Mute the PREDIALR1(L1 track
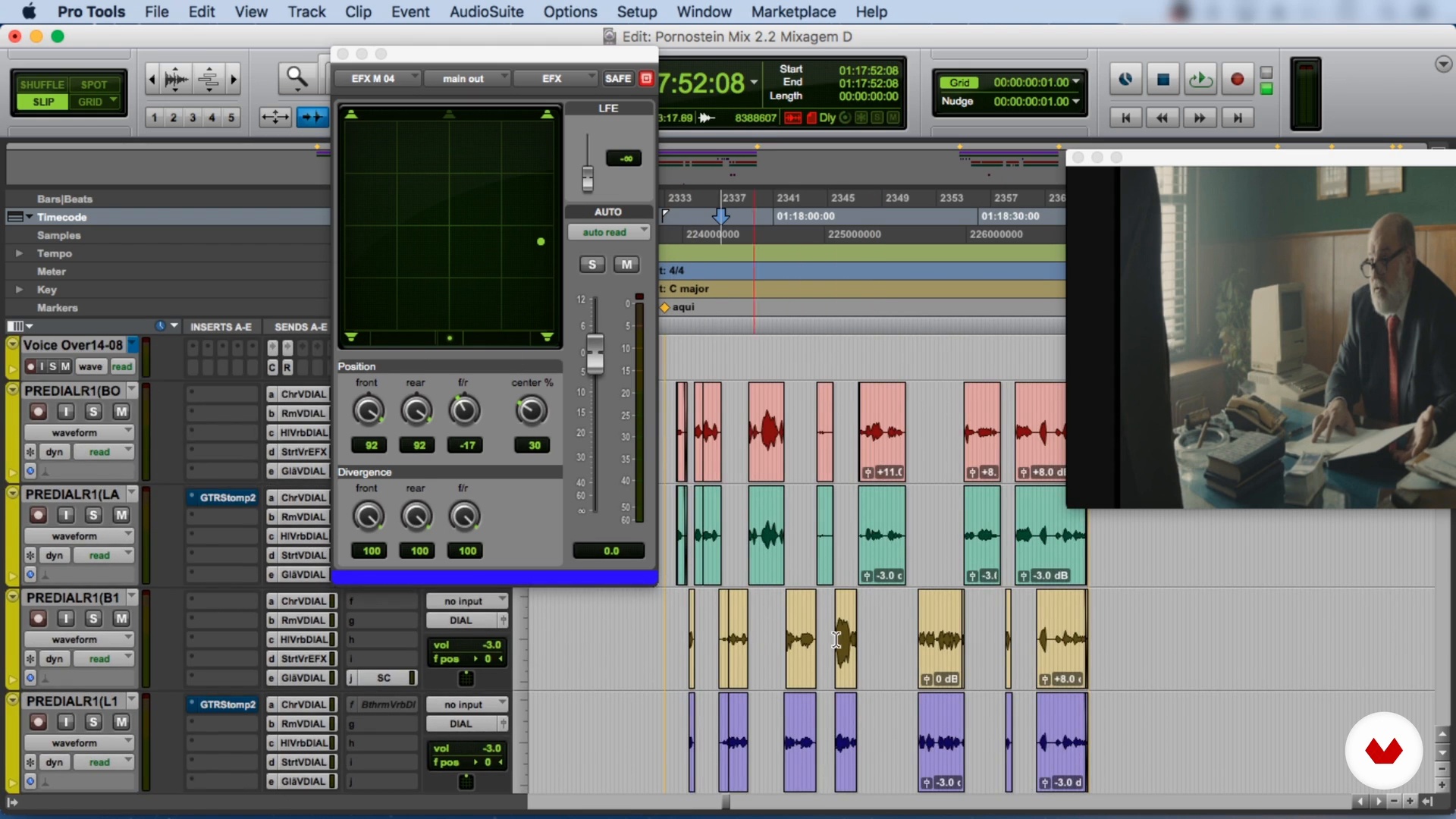The height and width of the screenshot is (819, 1456). (121, 722)
